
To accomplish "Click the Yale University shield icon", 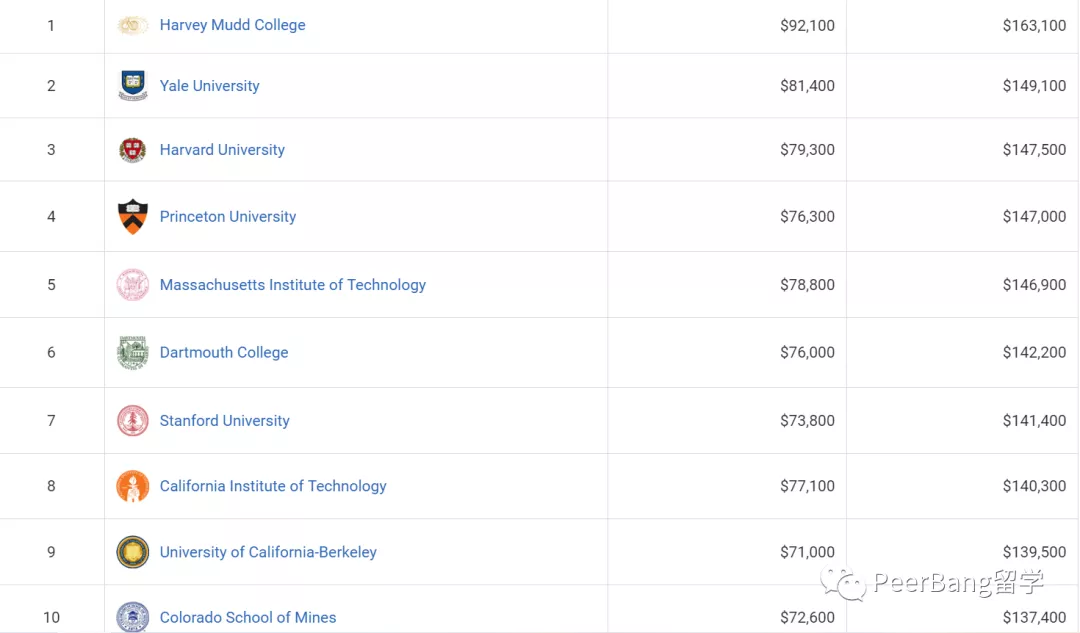I will pyautogui.click(x=133, y=86).
